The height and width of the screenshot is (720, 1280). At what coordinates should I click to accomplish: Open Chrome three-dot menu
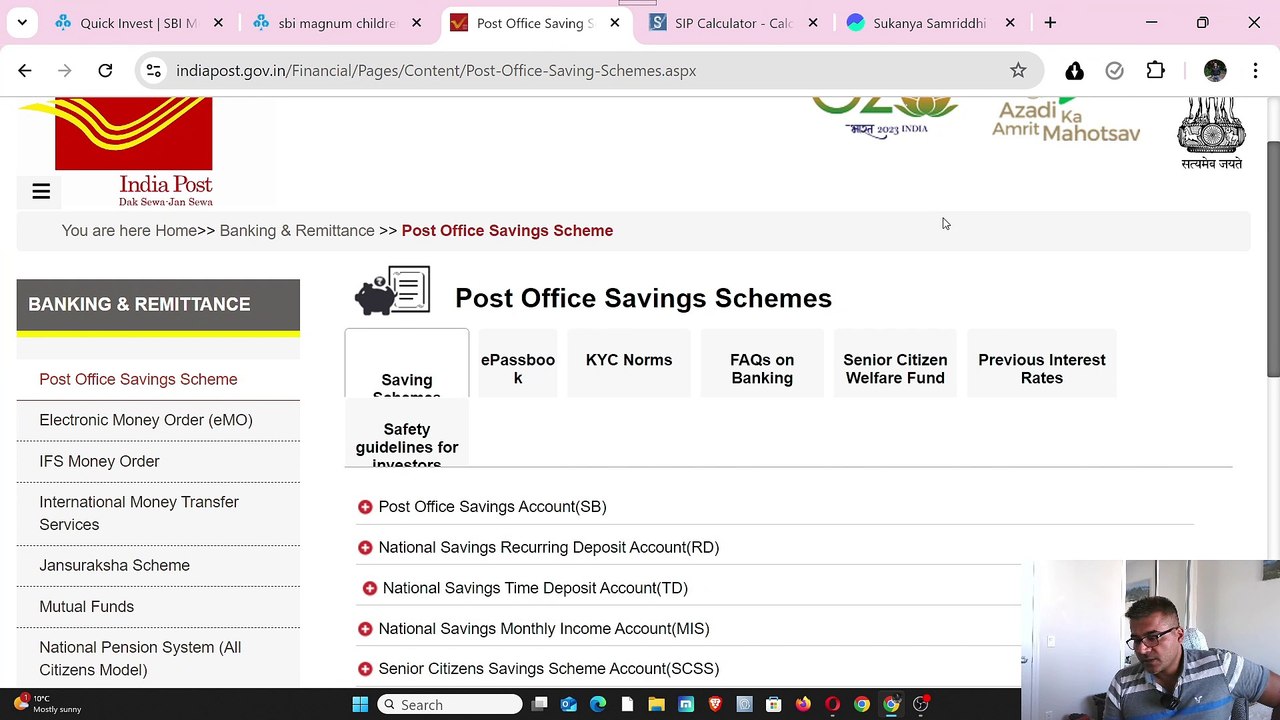1255,70
